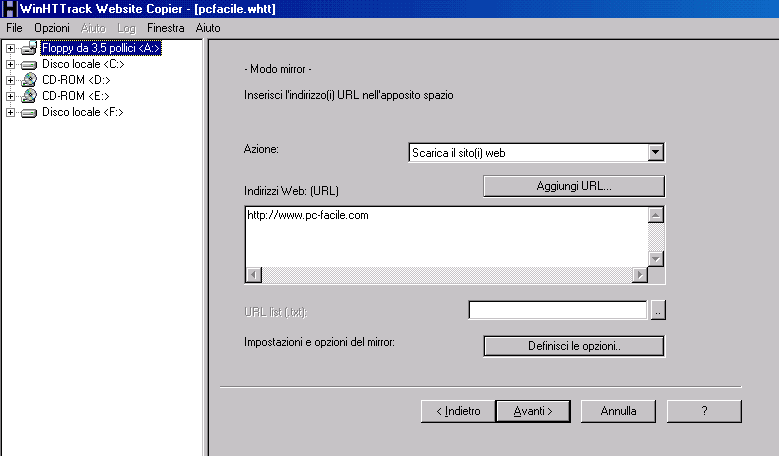779x456 pixels.
Task: Click the CD-ROM D: disc icon
Action: click(29, 80)
